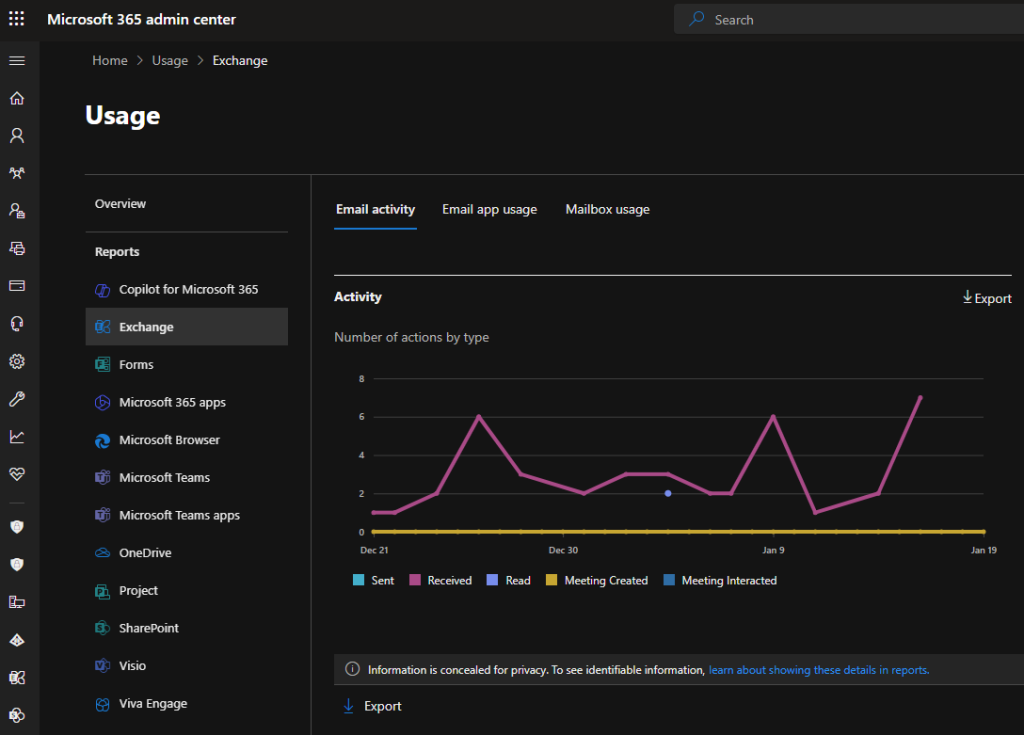Open the first shield icon below the rail divider
The height and width of the screenshot is (735, 1024).
click(17, 527)
